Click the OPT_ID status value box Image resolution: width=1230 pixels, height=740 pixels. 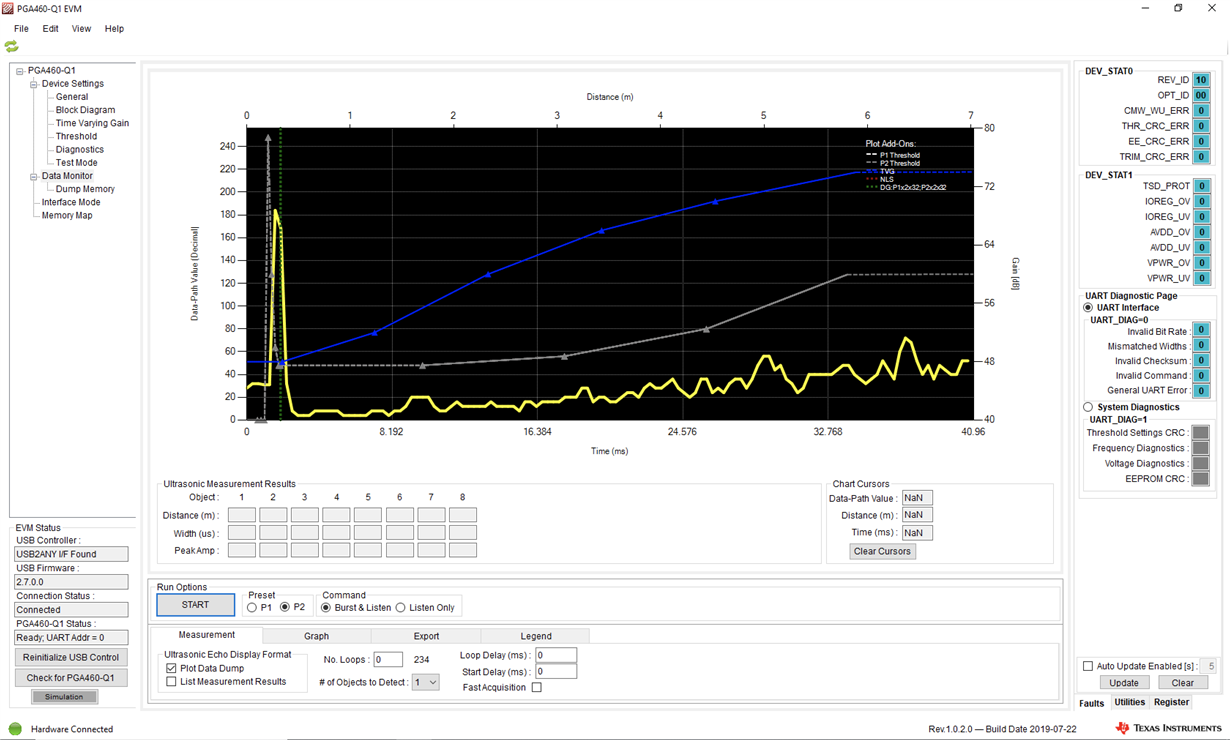1201,96
